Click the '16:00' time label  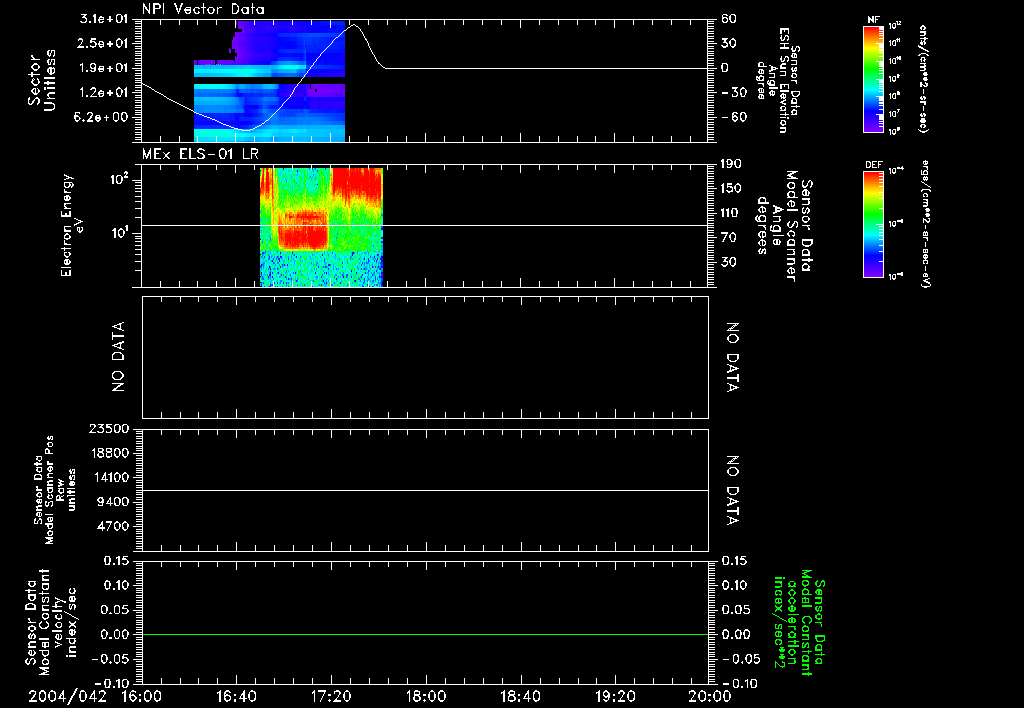pos(142,697)
